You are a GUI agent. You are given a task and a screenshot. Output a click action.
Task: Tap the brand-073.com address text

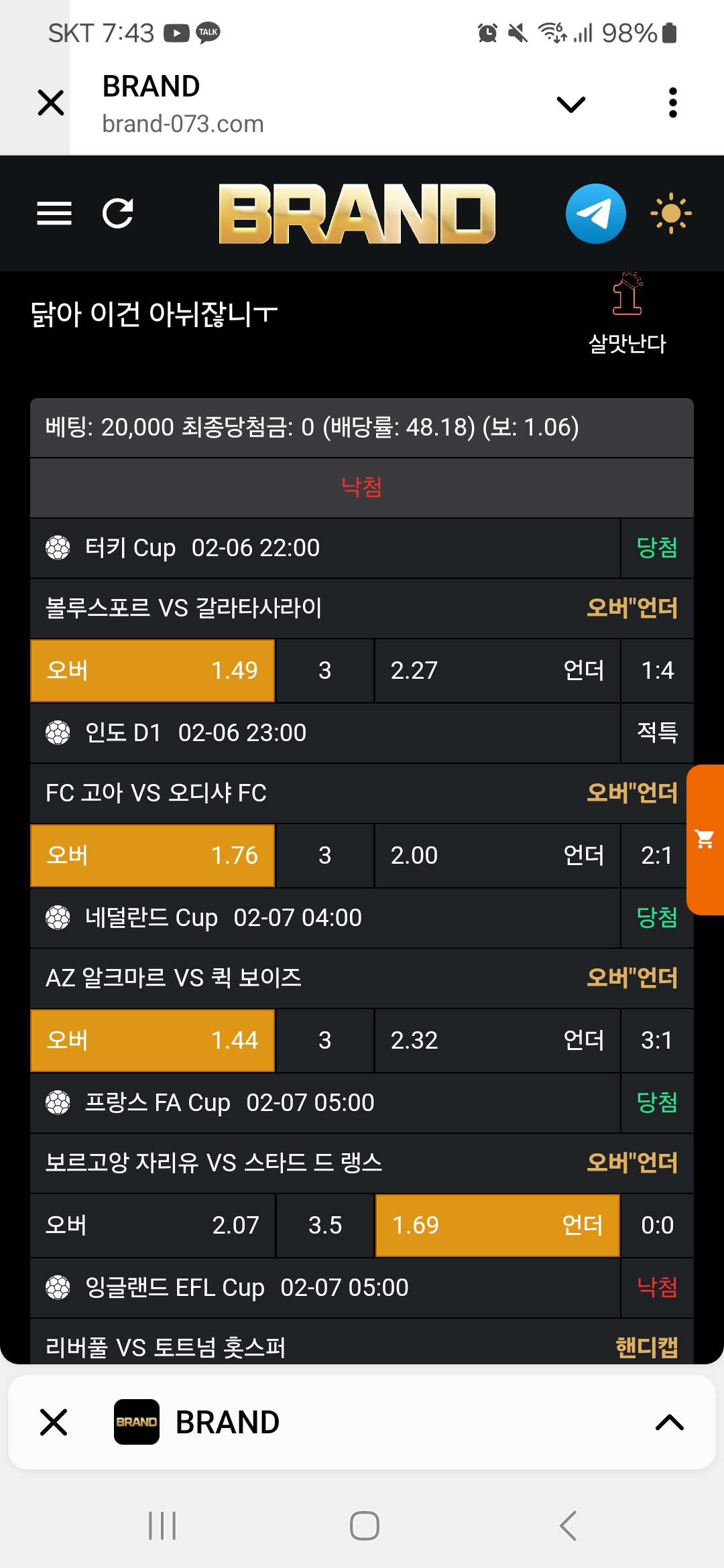click(183, 124)
